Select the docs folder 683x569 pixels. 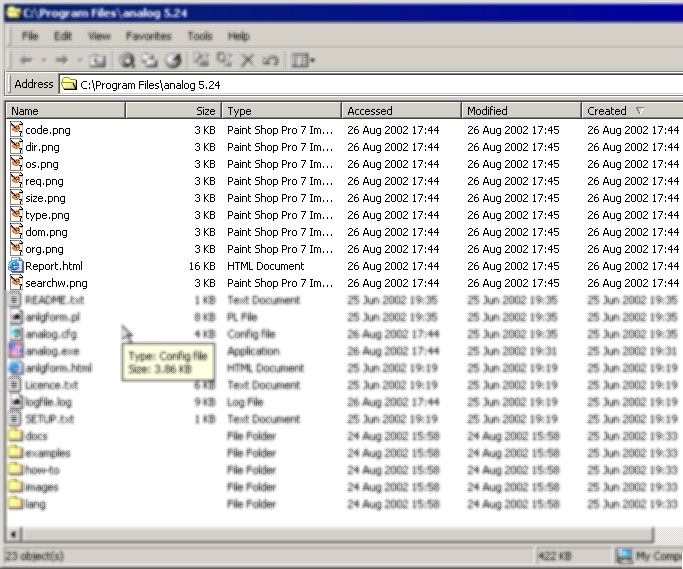tap(36, 436)
